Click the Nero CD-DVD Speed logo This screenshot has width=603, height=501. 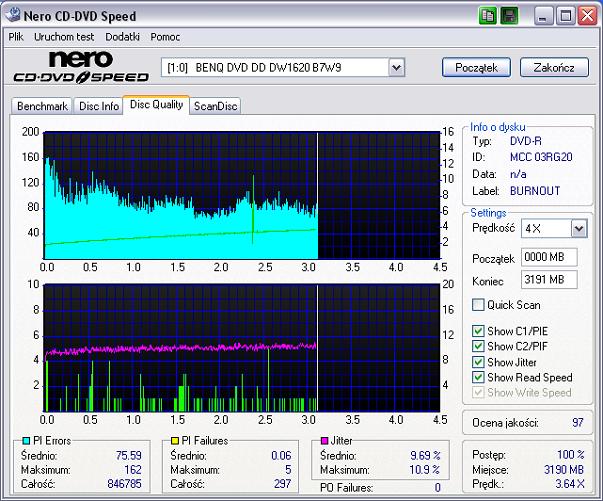pyautogui.click(x=81, y=67)
